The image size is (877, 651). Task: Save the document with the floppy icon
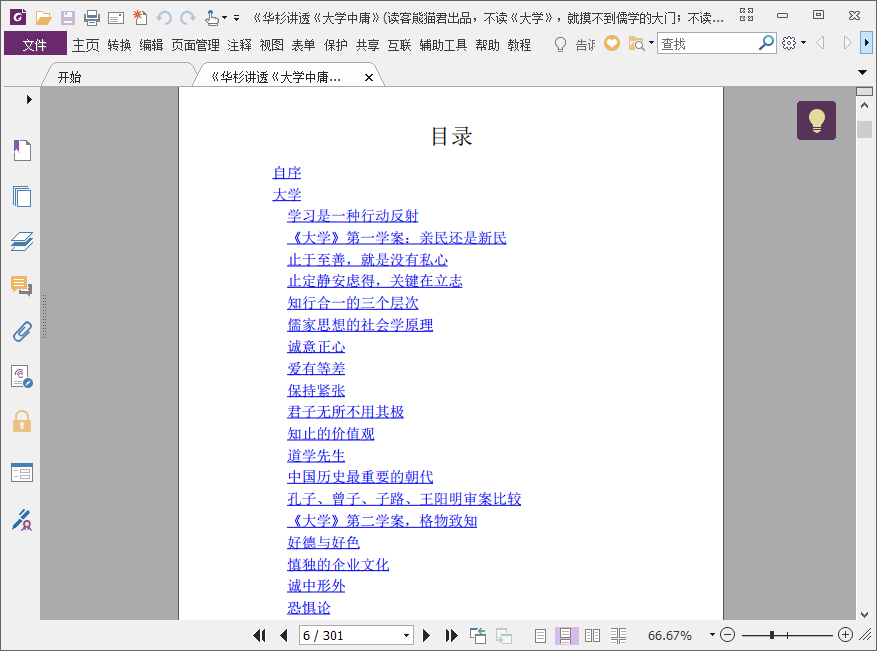tap(68, 18)
